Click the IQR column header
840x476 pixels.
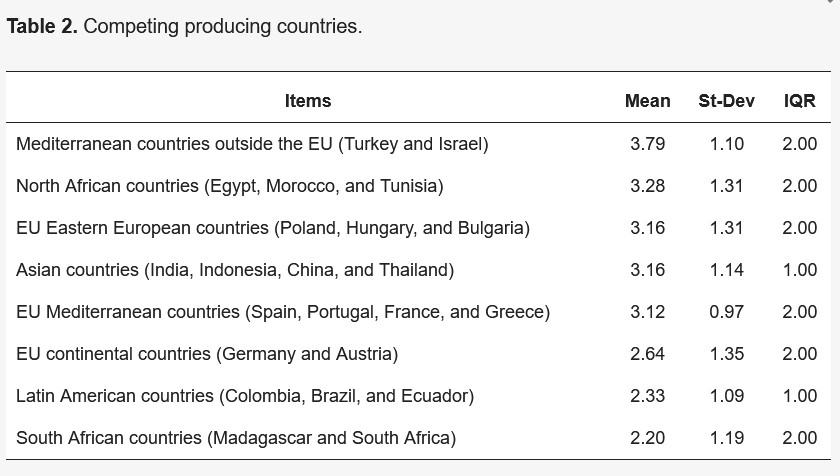point(799,101)
